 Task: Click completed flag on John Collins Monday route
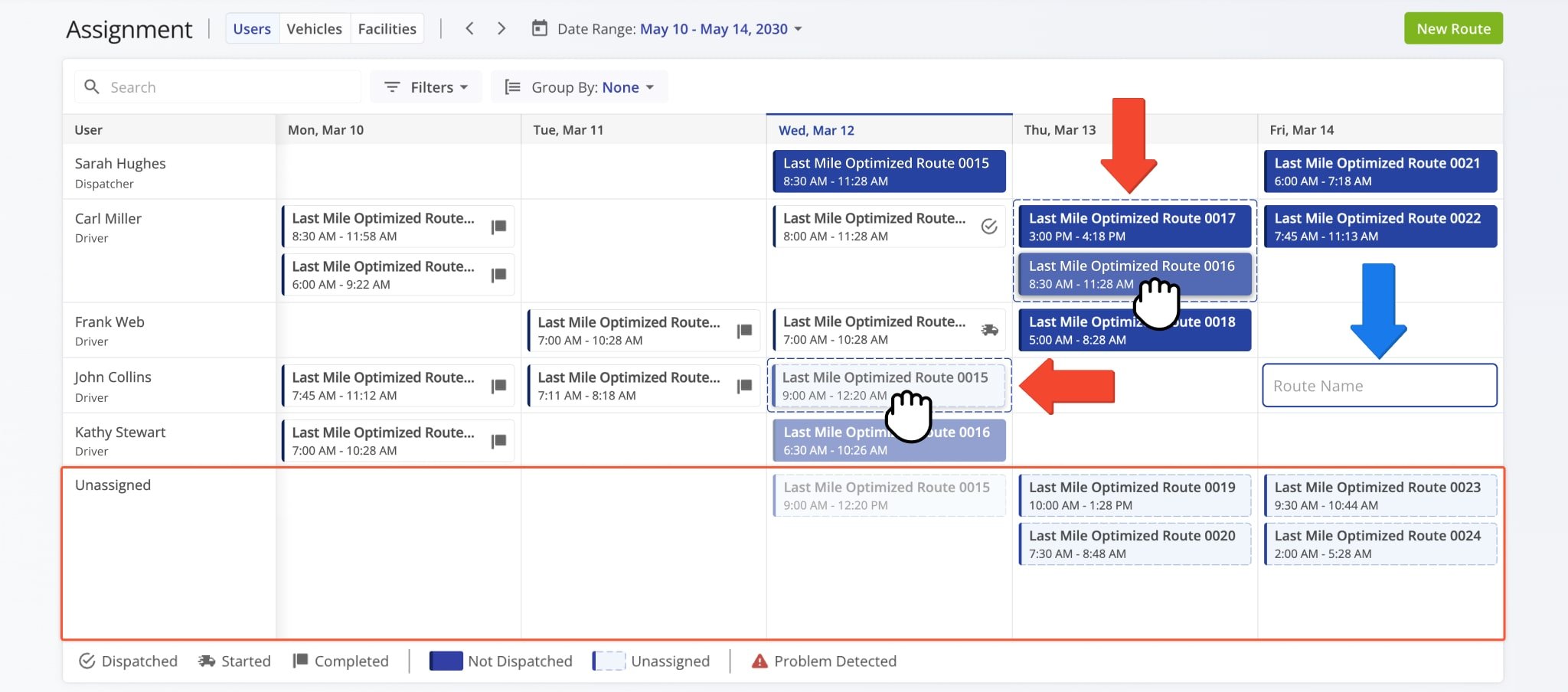pyautogui.click(x=498, y=386)
